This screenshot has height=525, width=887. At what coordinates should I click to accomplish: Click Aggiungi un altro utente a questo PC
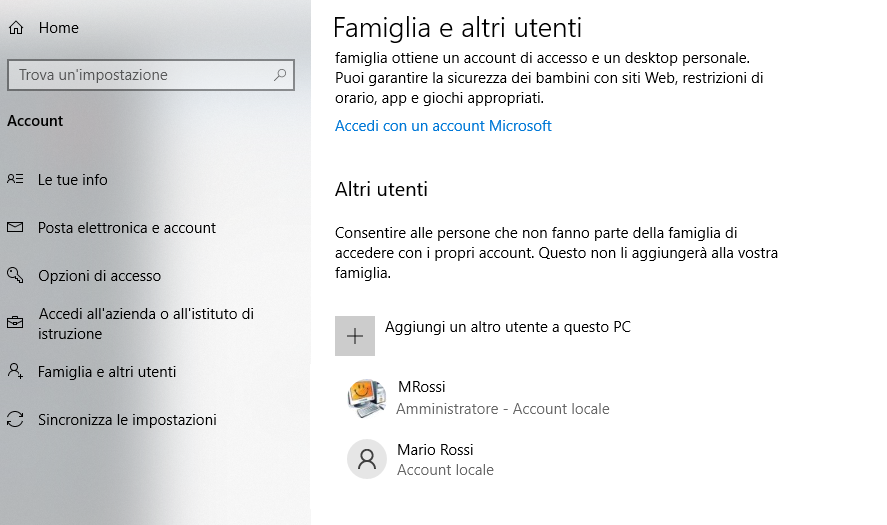507,327
